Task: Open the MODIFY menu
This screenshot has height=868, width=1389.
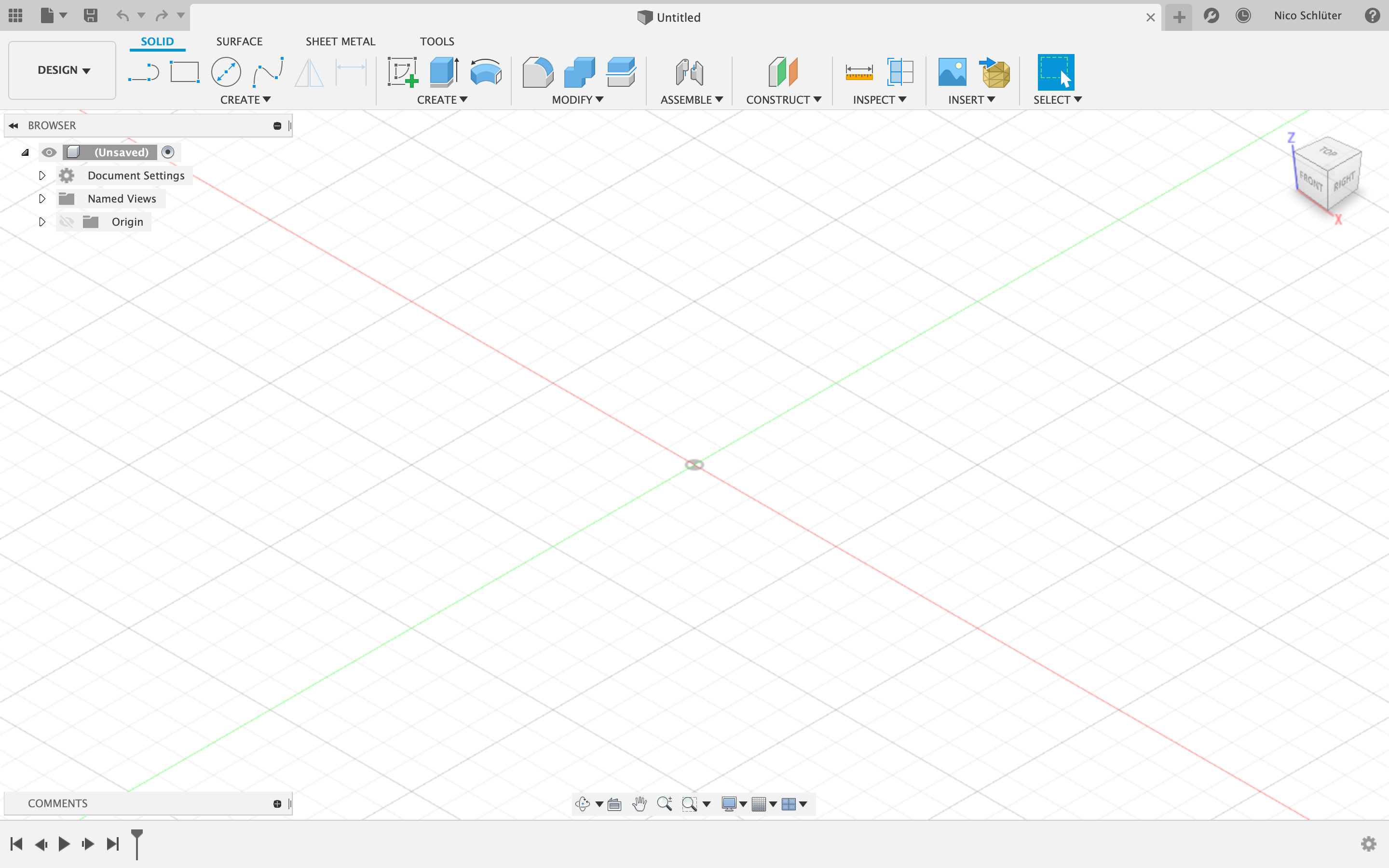Action: [x=577, y=100]
